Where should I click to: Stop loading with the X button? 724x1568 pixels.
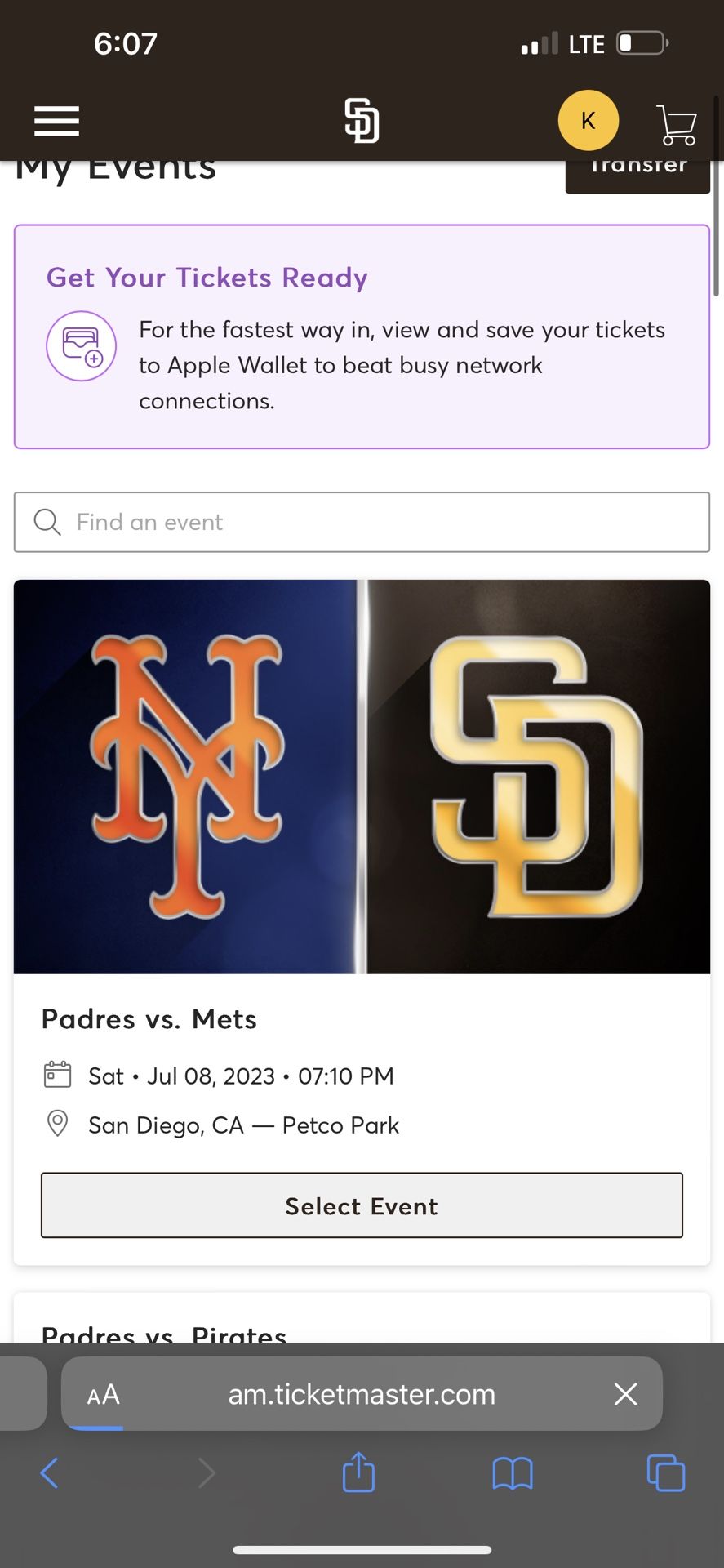pos(625,1394)
